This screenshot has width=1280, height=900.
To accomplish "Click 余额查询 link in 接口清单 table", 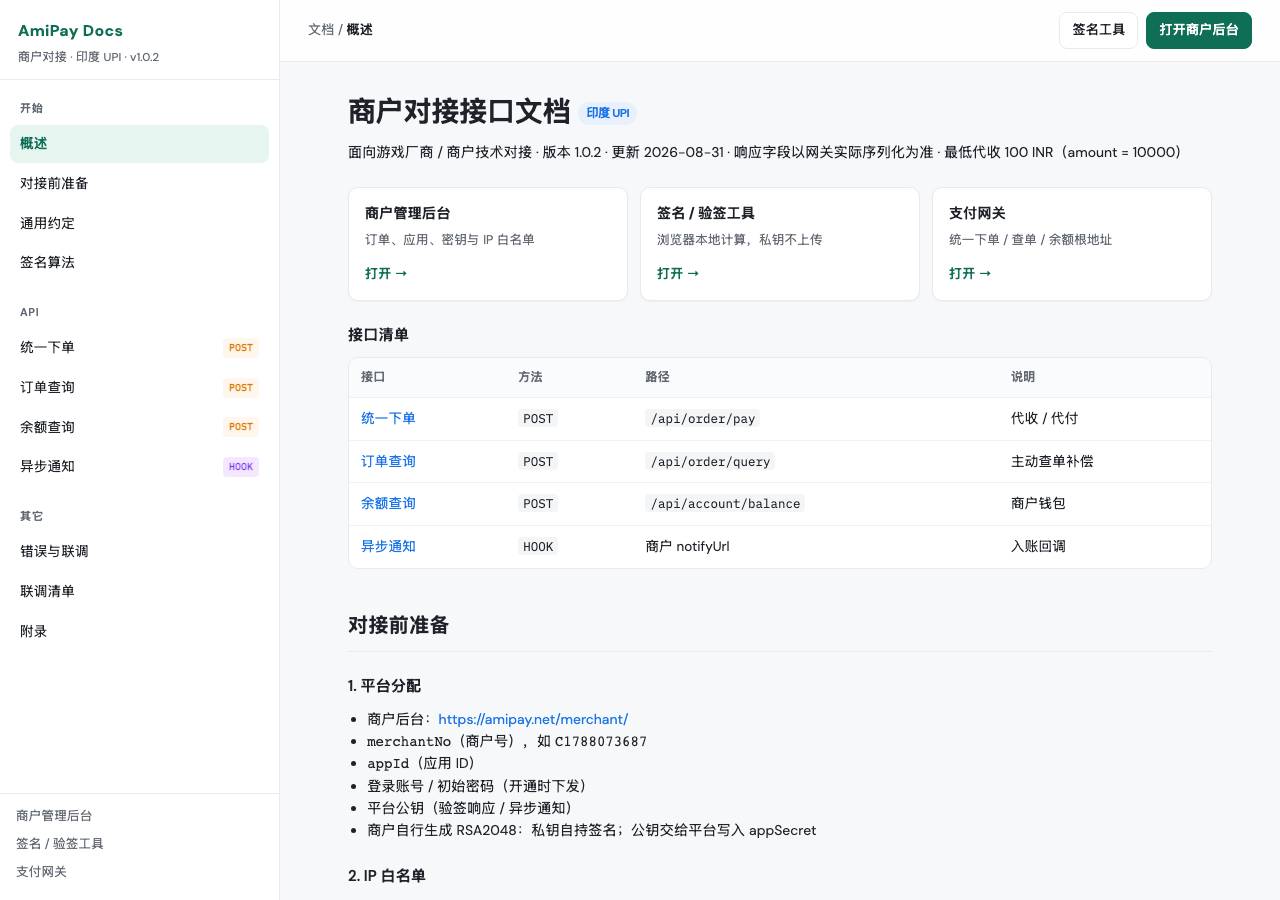I will point(388,503).
